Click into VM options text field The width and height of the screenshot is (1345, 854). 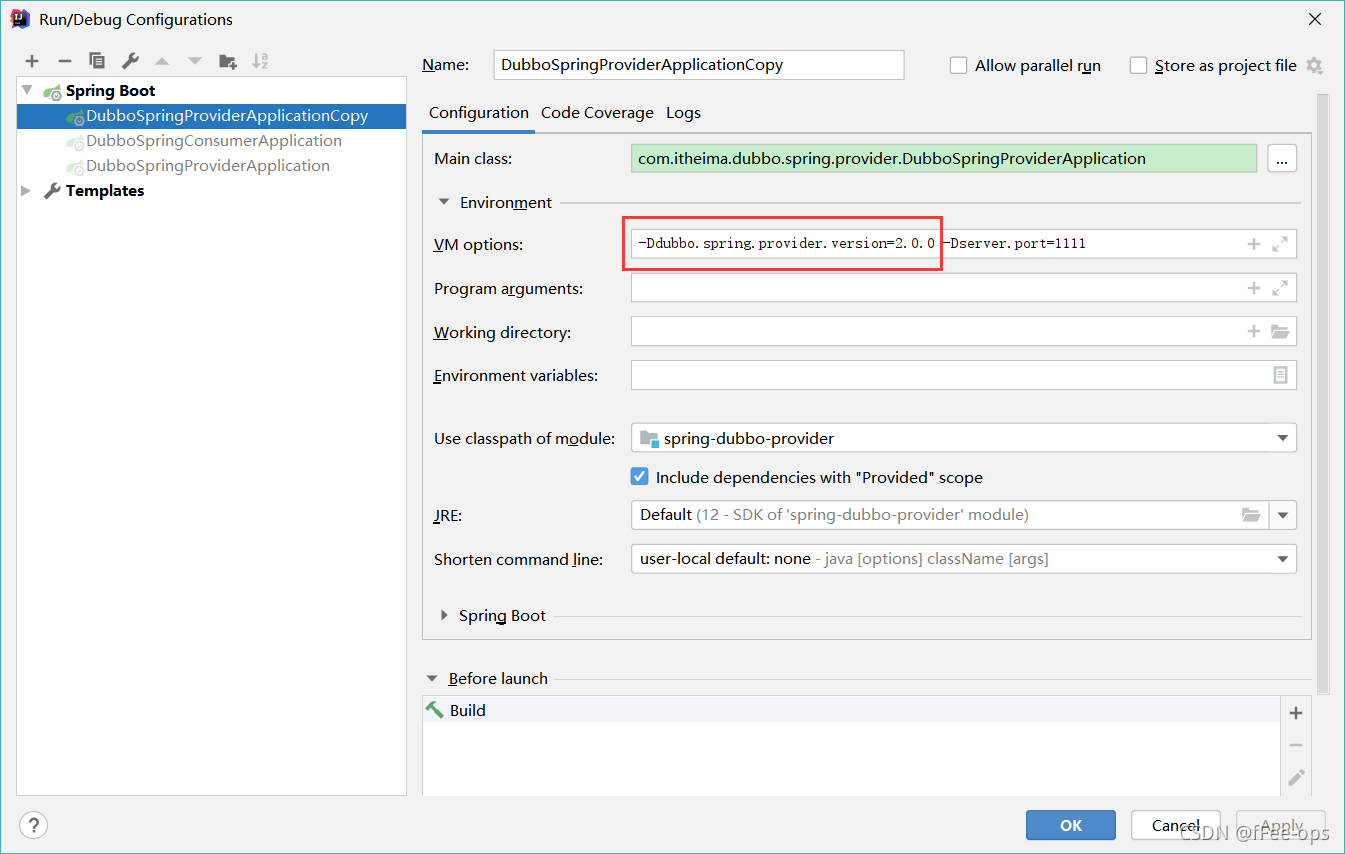[x=964, y=244]
